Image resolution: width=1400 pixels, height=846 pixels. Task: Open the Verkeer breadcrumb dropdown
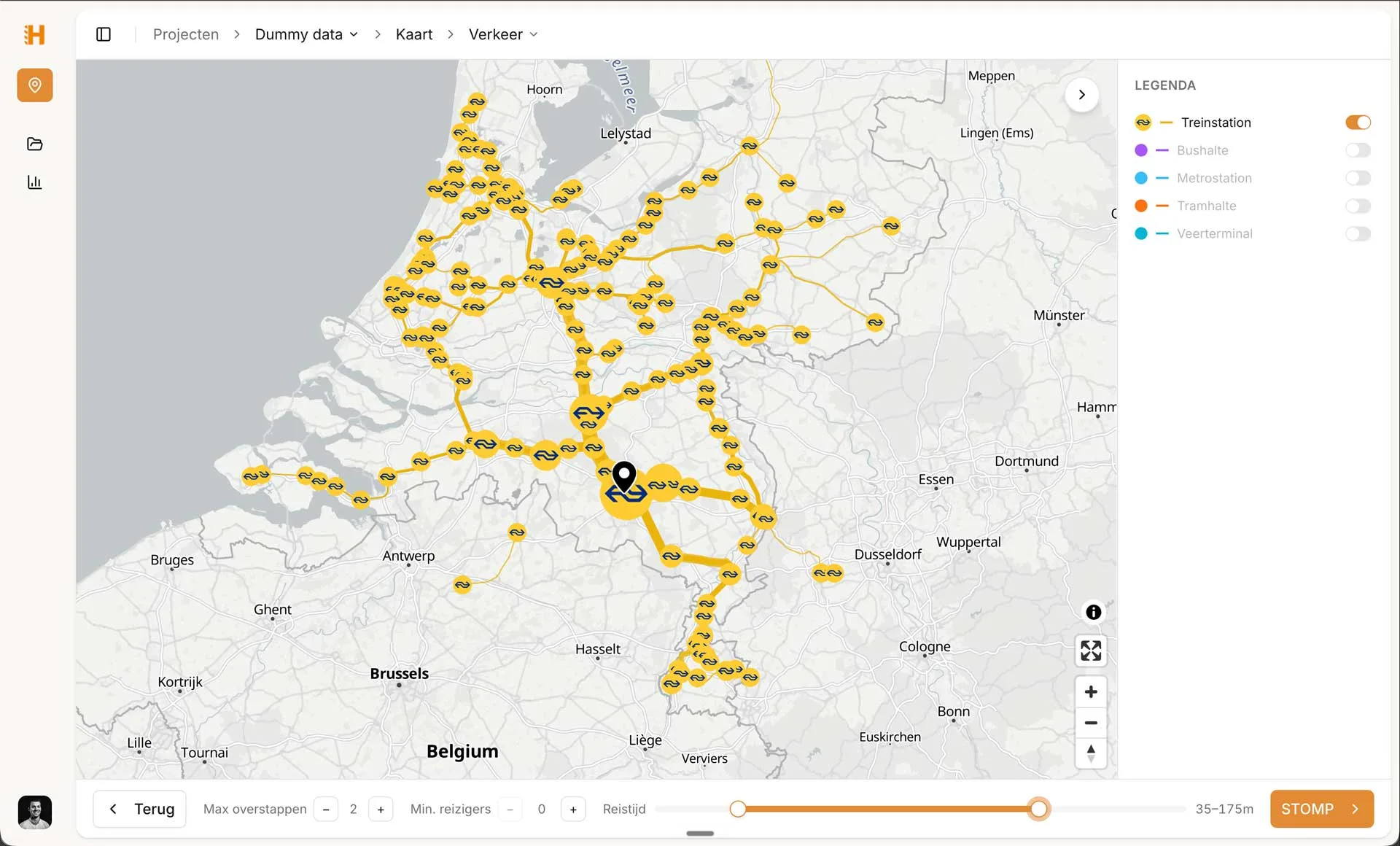(503, 34)
